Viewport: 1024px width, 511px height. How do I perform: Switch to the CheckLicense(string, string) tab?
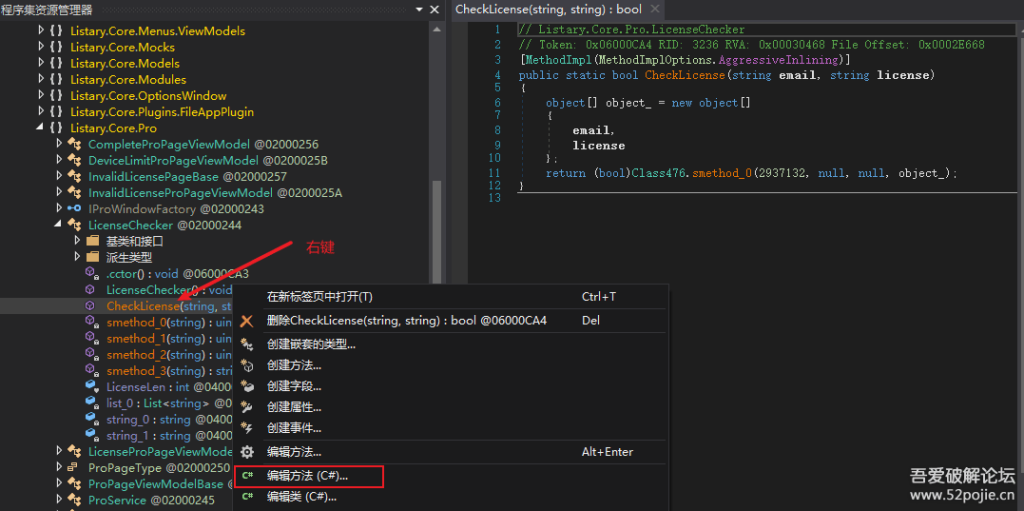tap(548, 9)
